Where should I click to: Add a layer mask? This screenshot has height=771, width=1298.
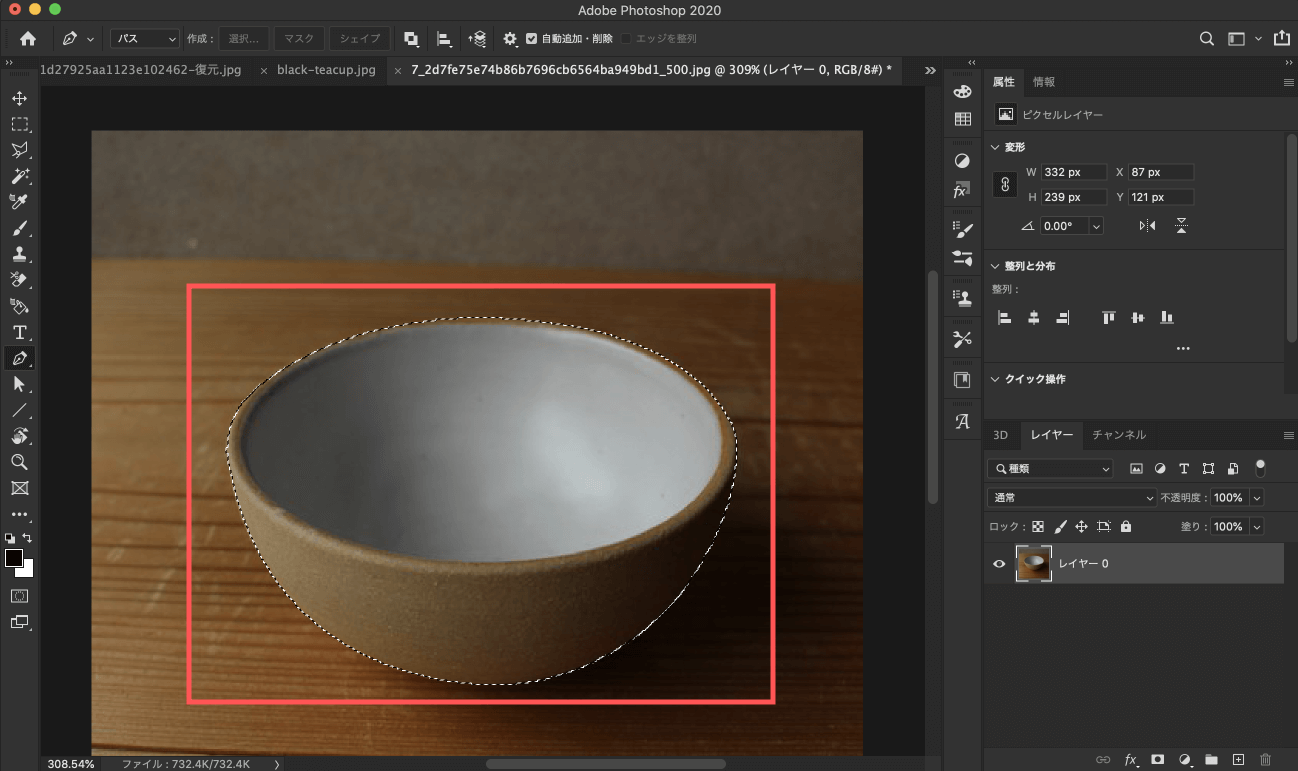point(1158,759)
